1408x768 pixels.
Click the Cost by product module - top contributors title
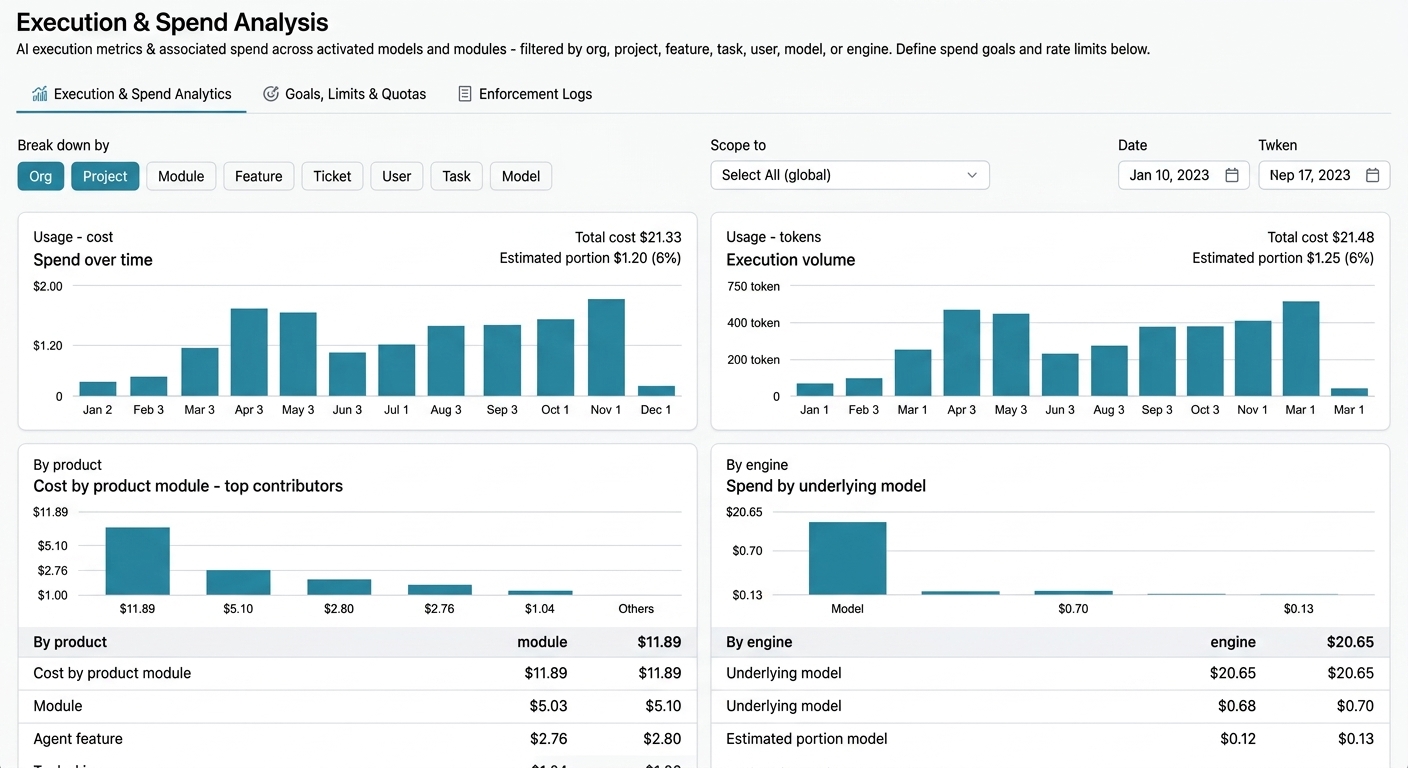point(188,486)
